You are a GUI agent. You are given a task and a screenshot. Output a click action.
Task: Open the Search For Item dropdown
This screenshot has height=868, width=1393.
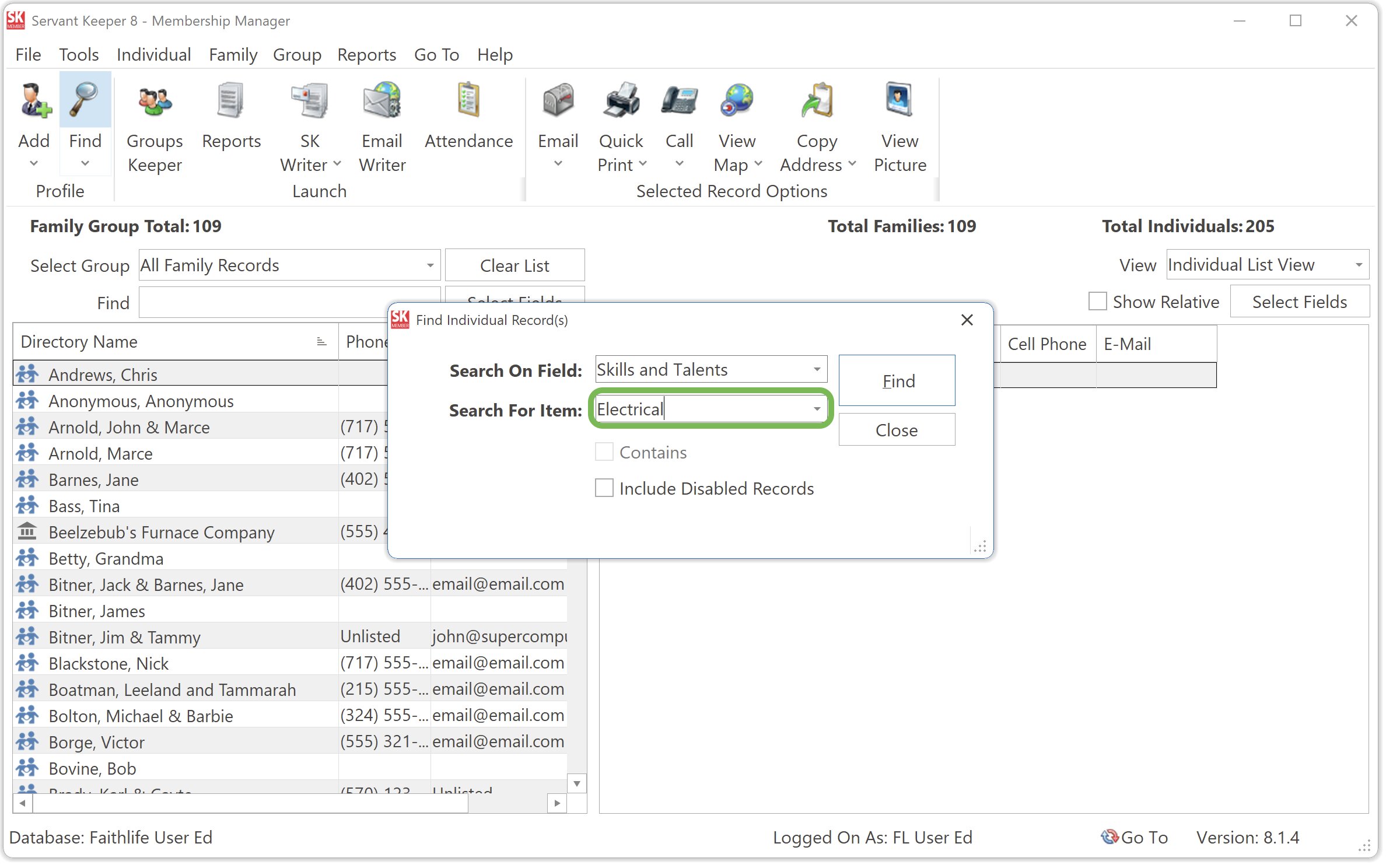(x=815, y=409)
